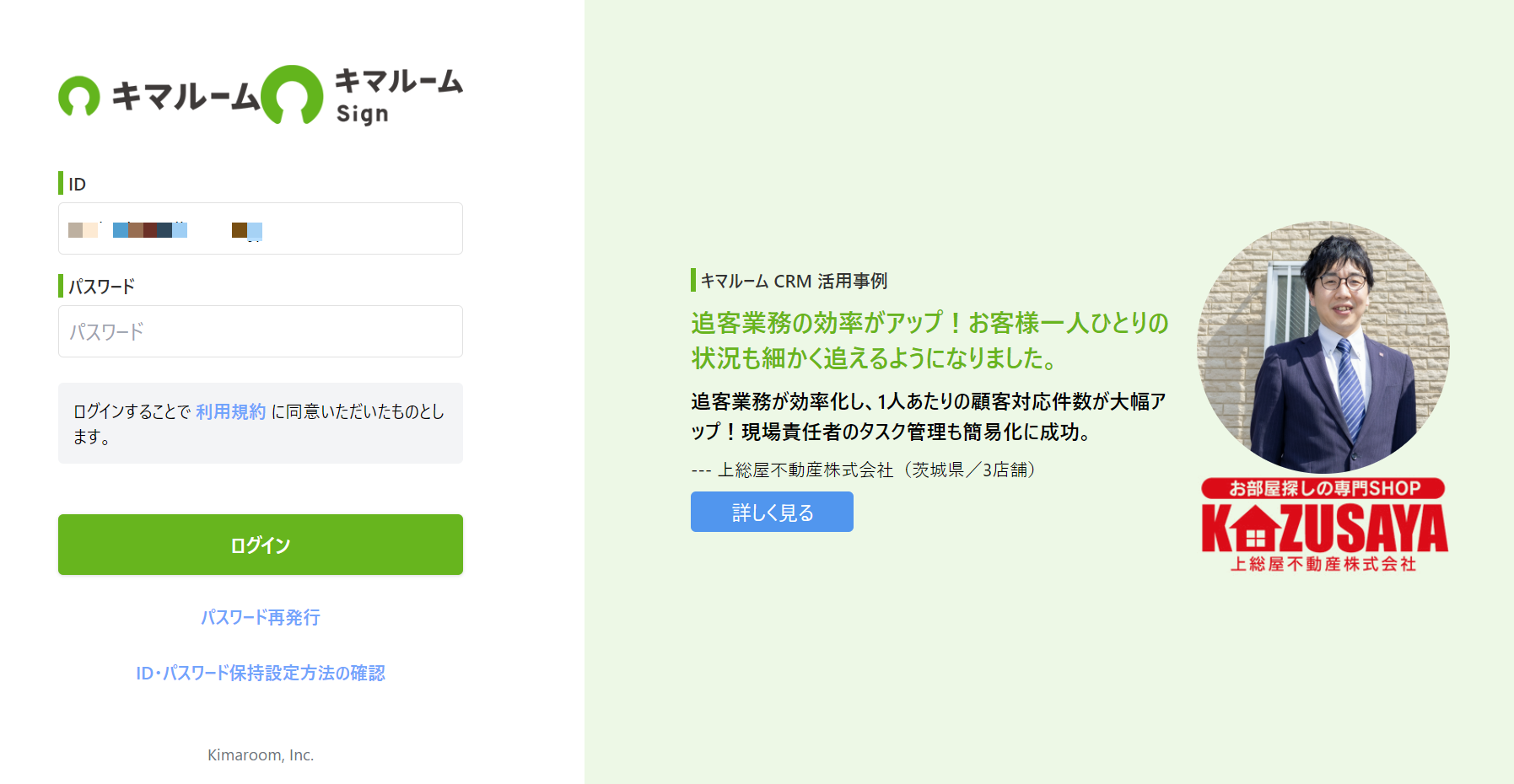
Task: Click the 上総屋不動産株式会社(茨城県/3店舗) attribution line
Action: click(x=864, y=470)
